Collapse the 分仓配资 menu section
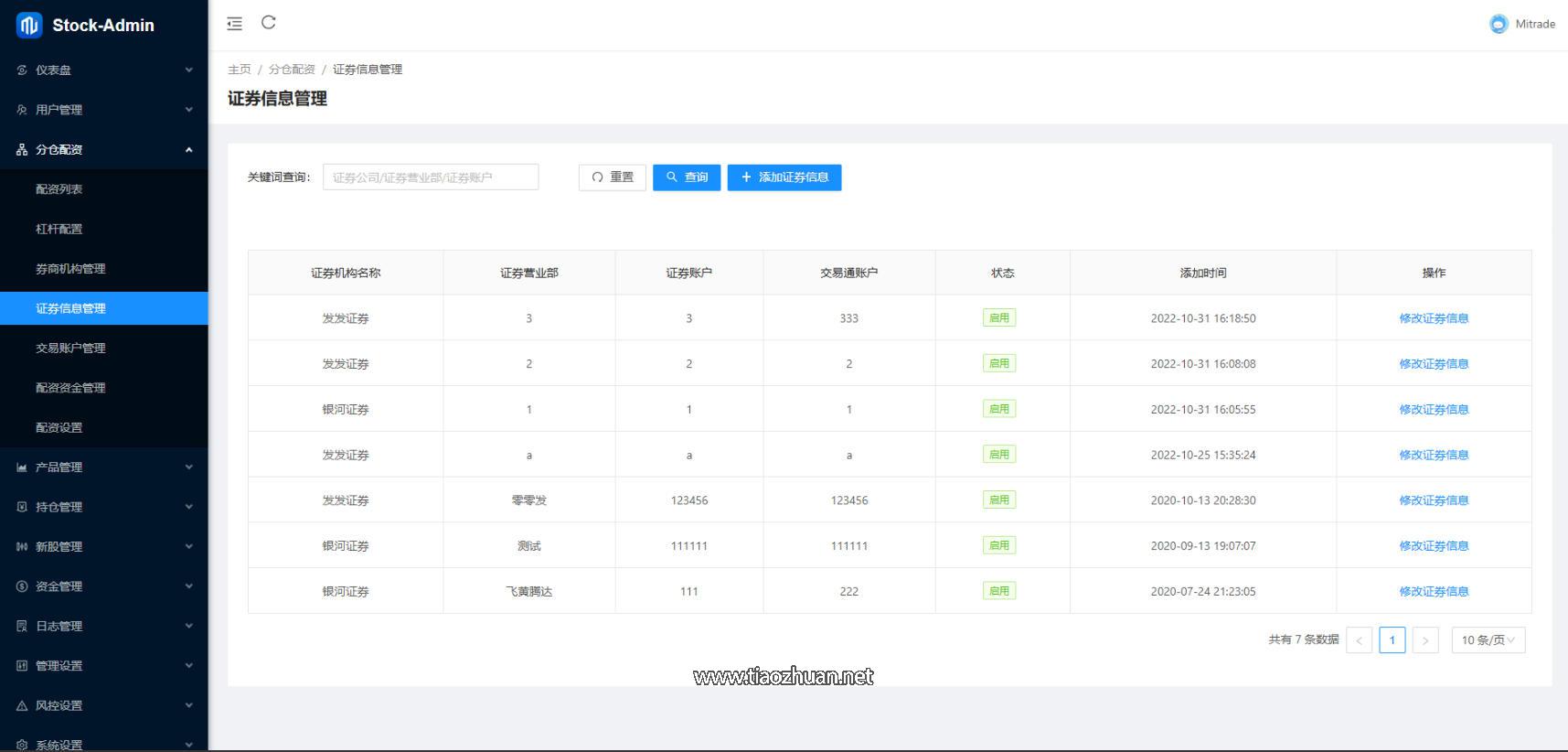 [103, 150]
